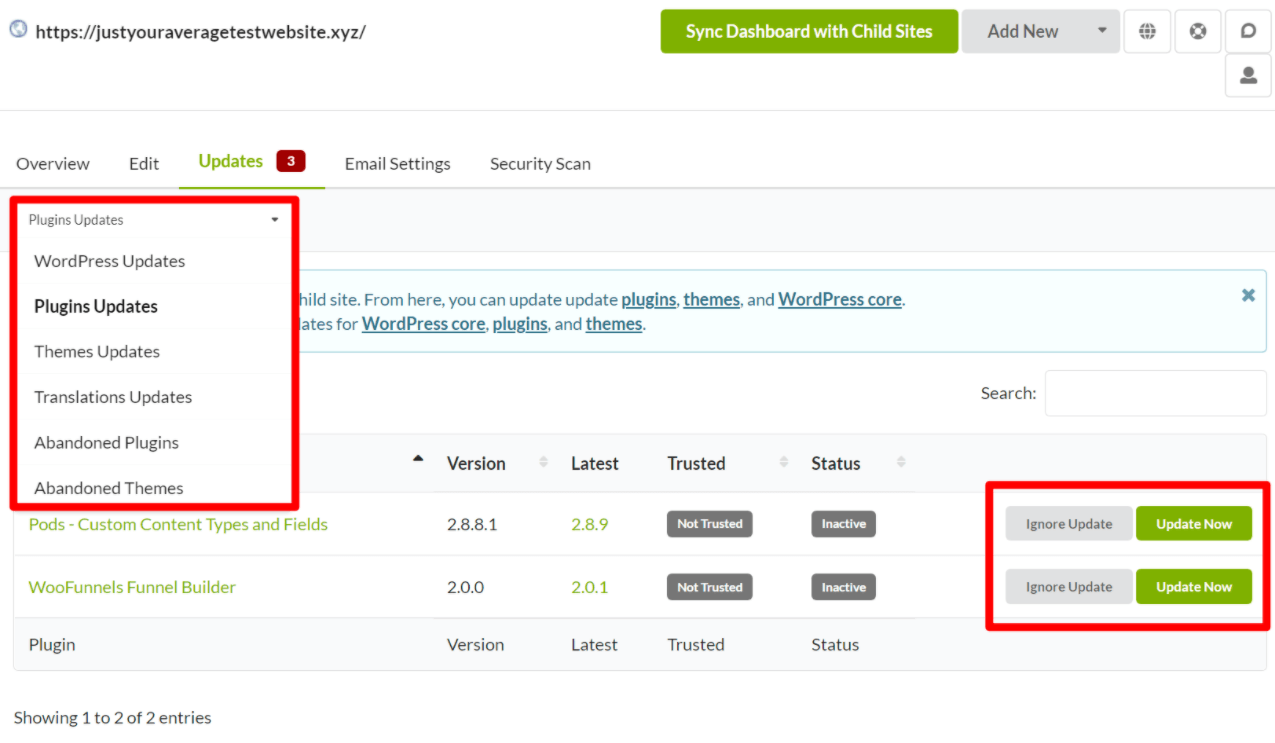The width and height of the screenshot is (1275, 743).
Task: Open the WooFunnels Funnel Builder link
Action: tap(132, 587)
